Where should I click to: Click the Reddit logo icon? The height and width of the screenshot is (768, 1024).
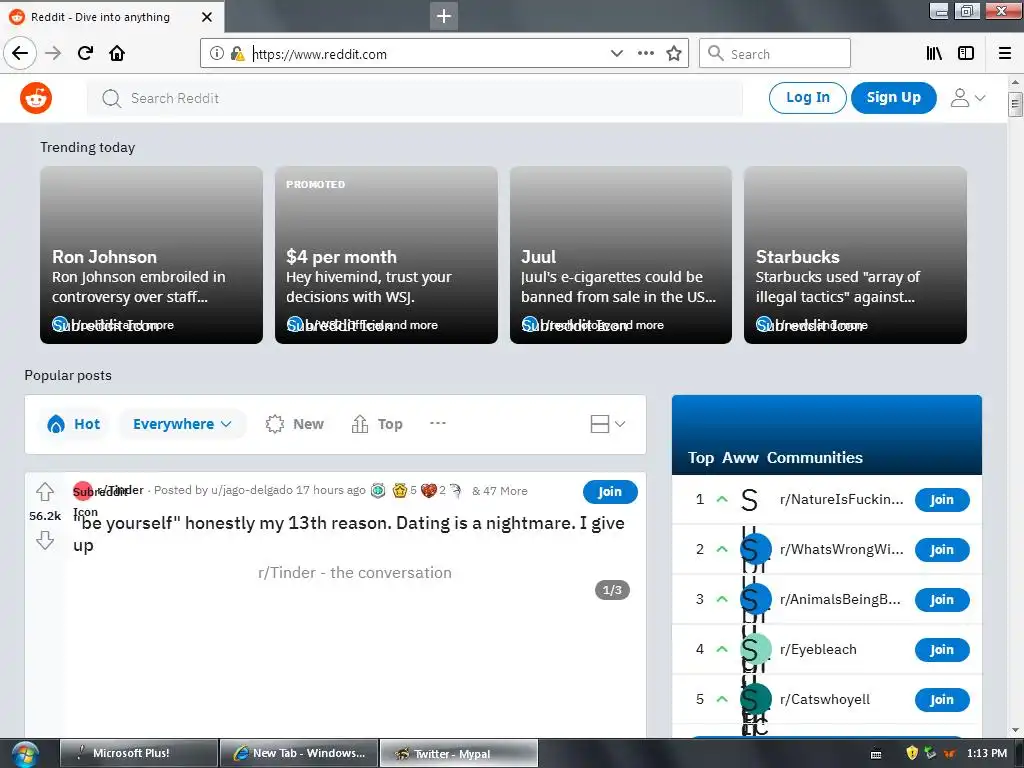point(36,98)
